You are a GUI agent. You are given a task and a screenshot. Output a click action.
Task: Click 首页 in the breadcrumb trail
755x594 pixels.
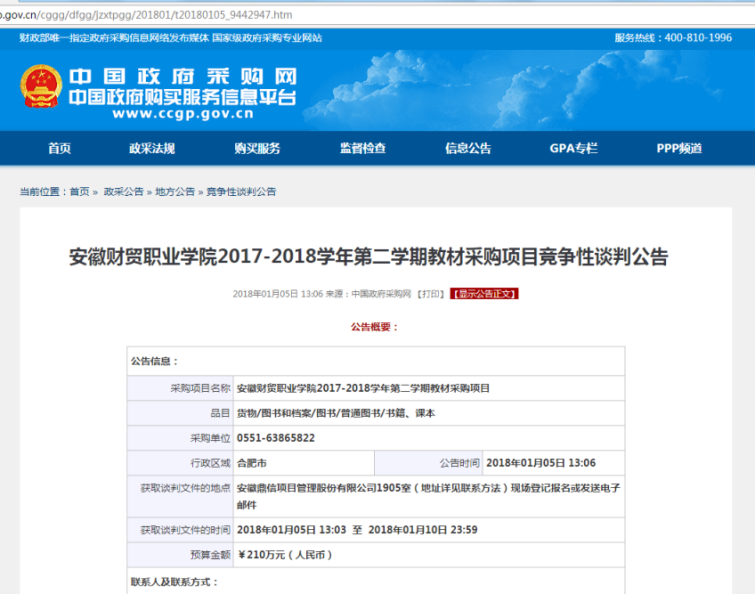pyautogui.click(x=79, y=191)
